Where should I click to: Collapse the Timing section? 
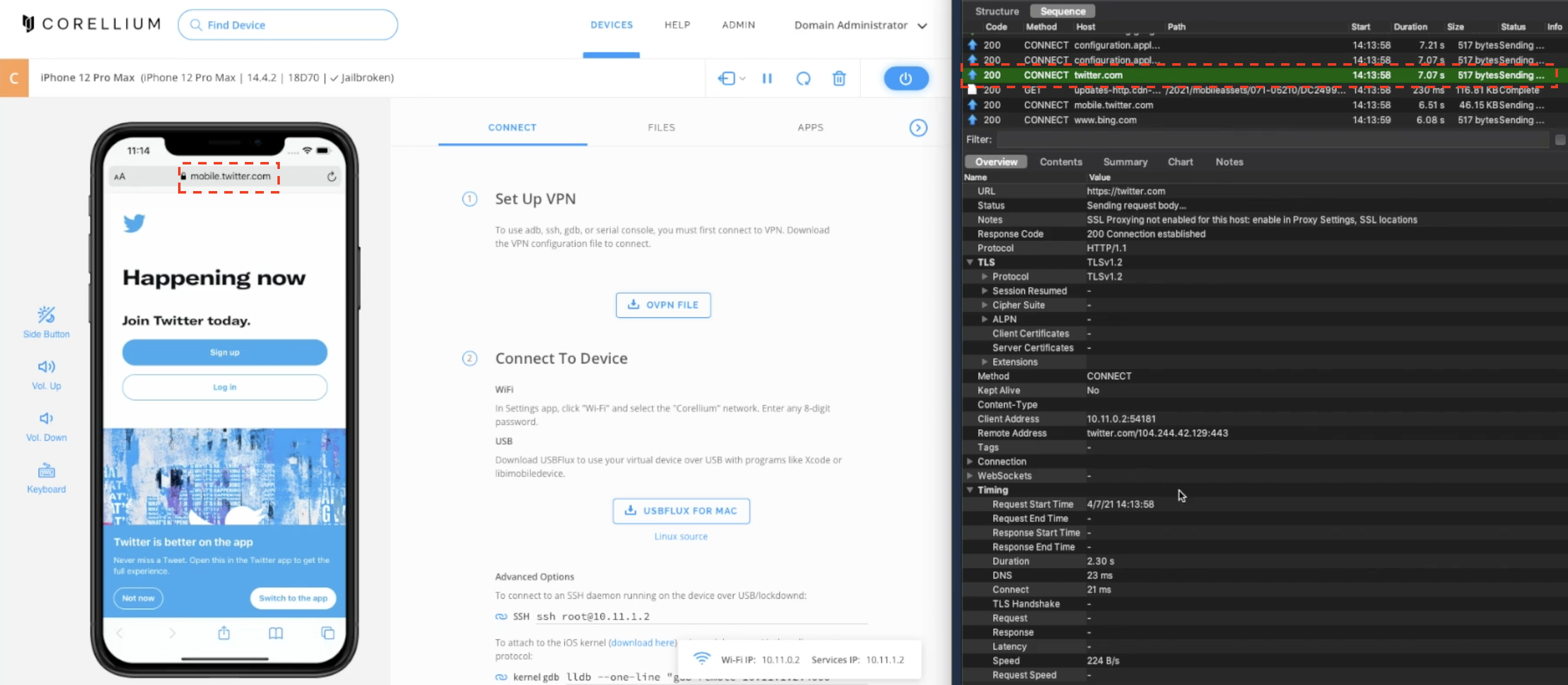click(970, 490)
